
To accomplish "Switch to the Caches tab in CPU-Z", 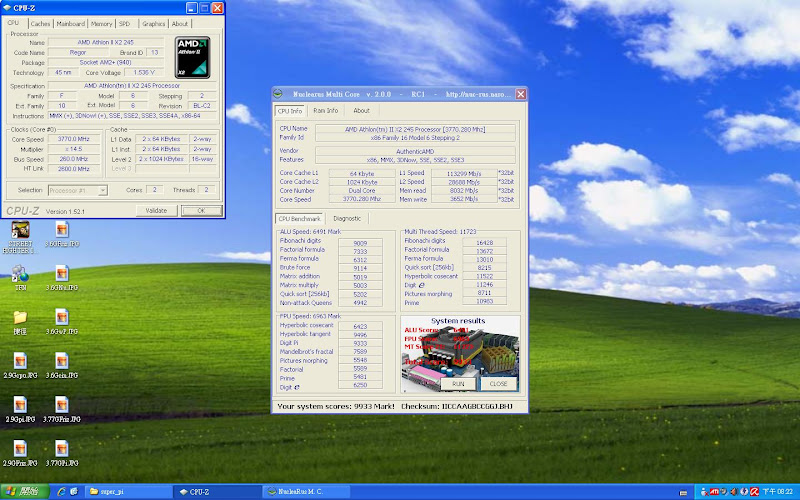I will click(41, 23).
